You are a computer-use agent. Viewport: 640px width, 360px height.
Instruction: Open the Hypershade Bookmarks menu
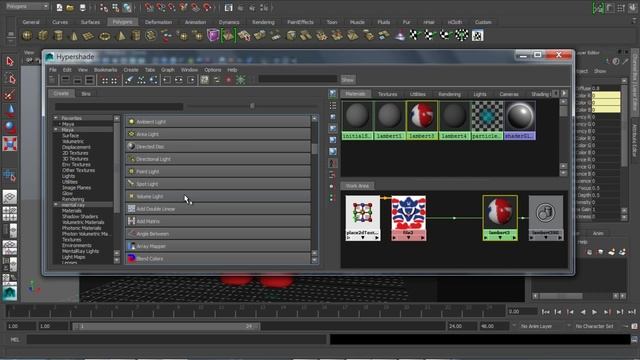(105, 70)
